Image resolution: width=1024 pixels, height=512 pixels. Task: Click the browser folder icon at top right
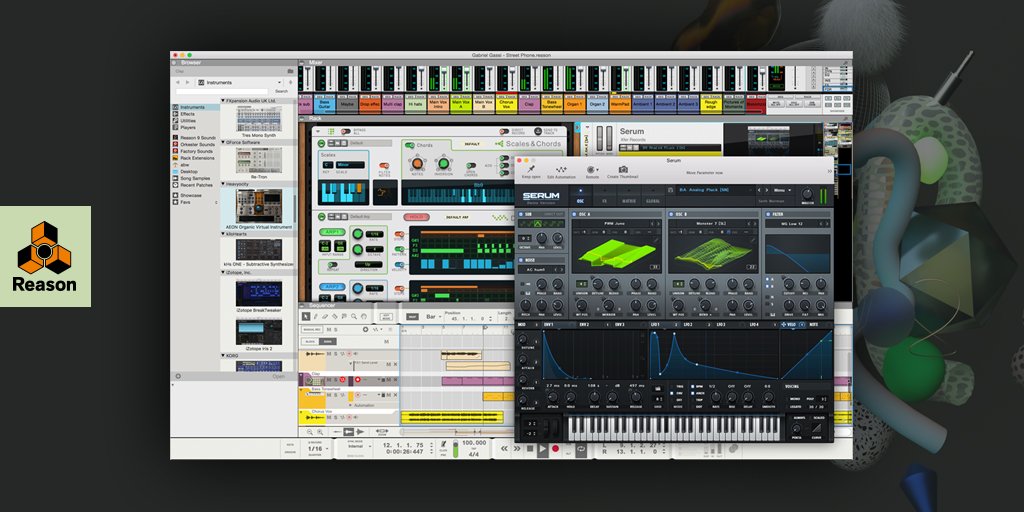[x=291, y=71]
